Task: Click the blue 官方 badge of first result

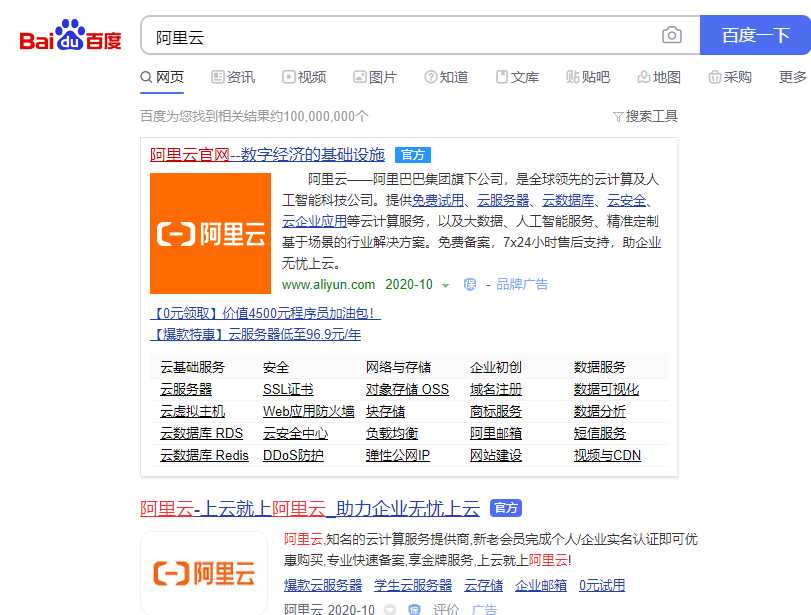Action: tap(413, 155)
